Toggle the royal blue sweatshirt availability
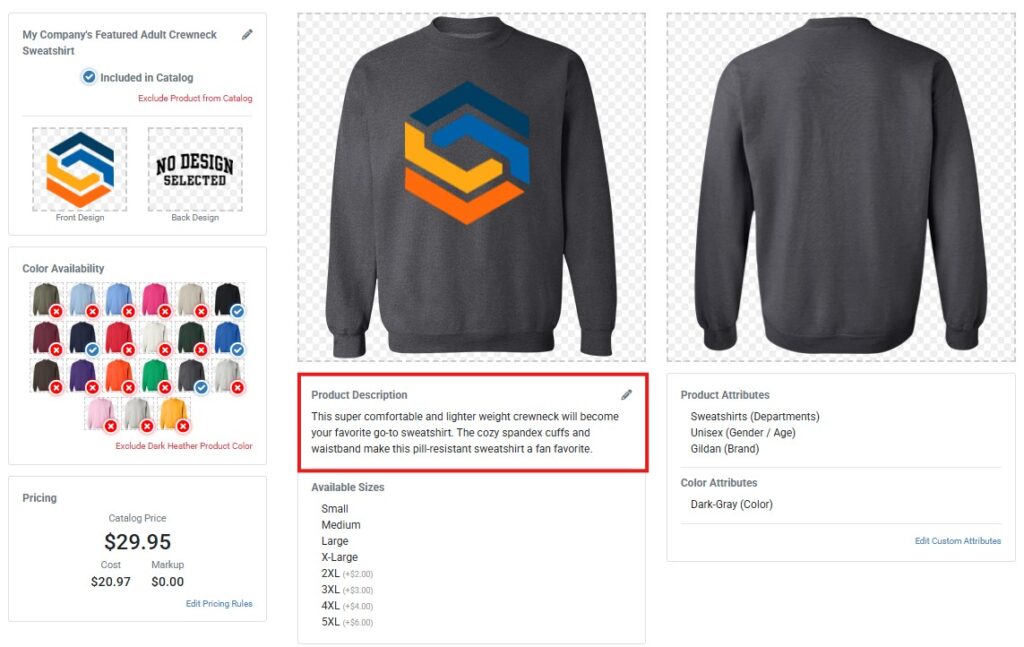This screenshot has height=647, width=1024. (229, 338)
